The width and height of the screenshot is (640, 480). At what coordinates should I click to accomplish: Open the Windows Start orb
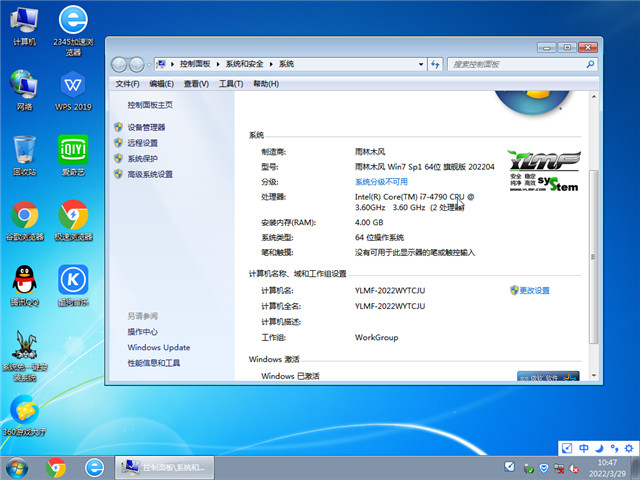pyautogui.click(x=17, y=468)
